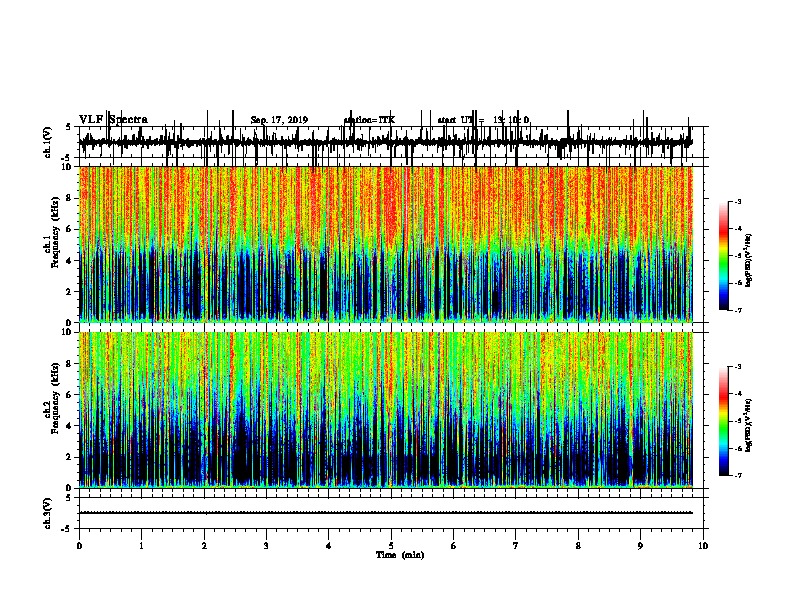Click the "4" kHz tick of the ch.2 spectrogram

coord(69,426)
